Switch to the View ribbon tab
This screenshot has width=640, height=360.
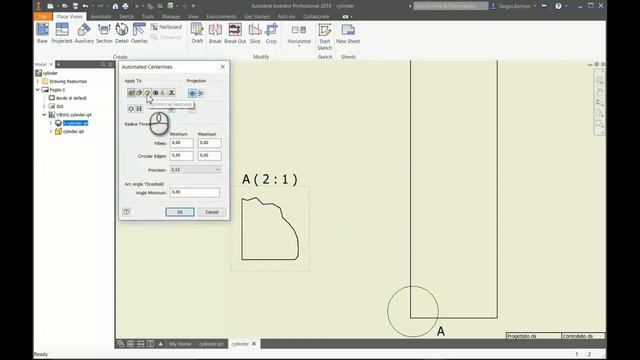(193, 16)
